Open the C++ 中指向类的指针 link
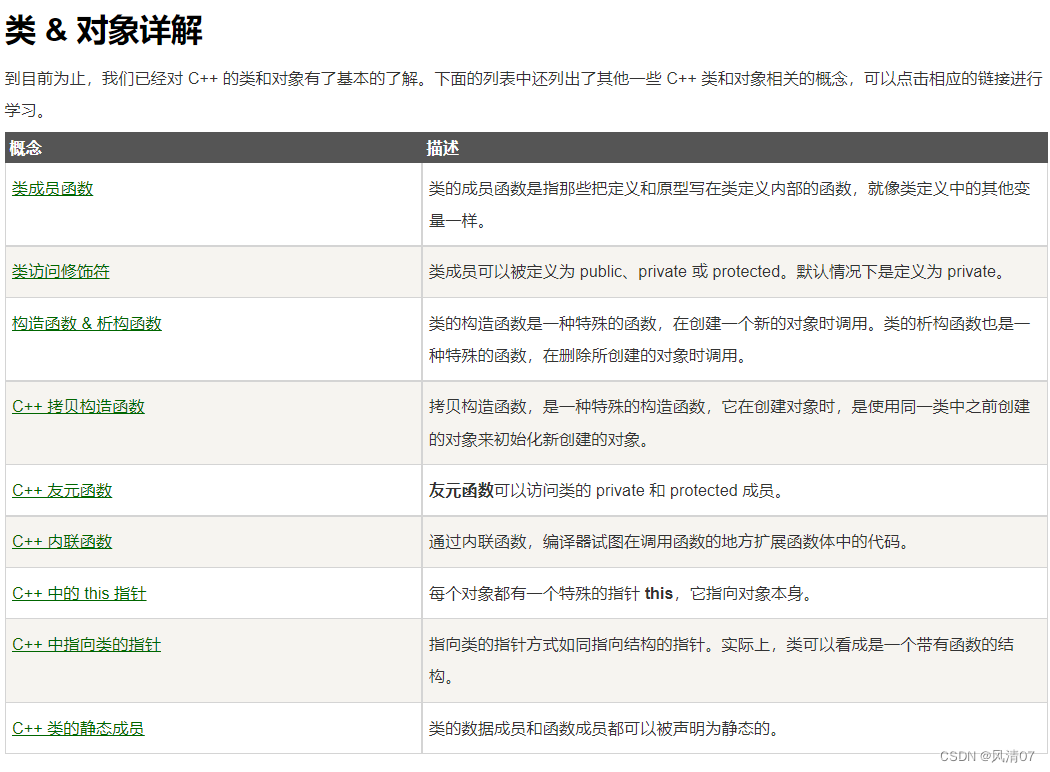 point(86,644)
